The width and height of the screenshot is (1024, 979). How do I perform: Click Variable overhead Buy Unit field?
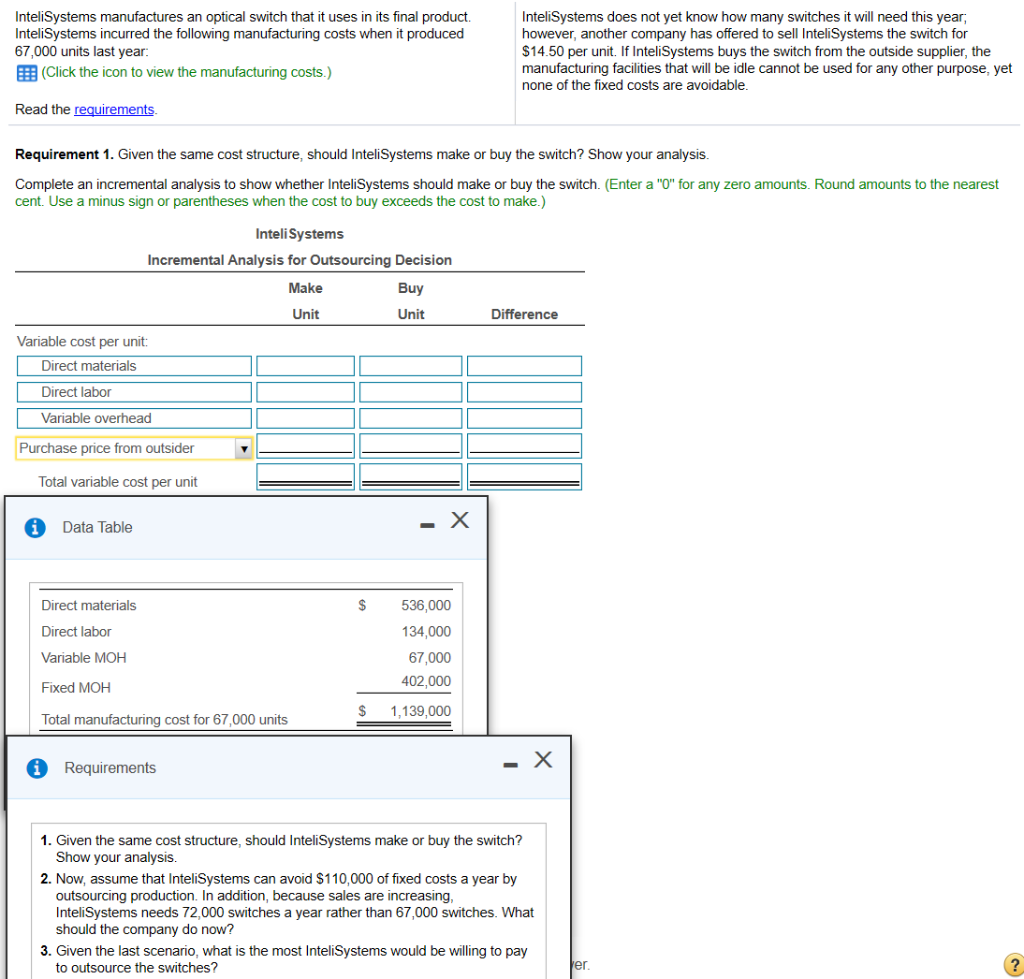tap(411, 418)
